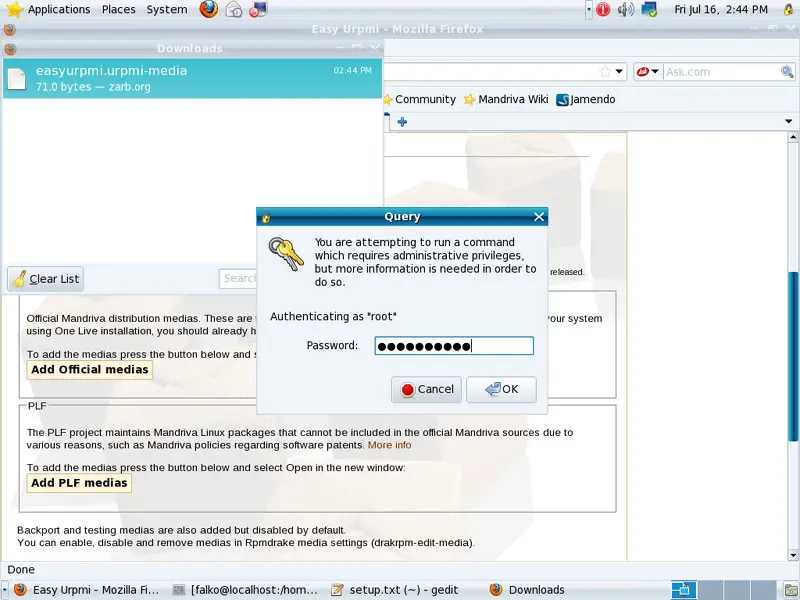
Task: Open the volume control speaker icon
Action: pos(626,9)
